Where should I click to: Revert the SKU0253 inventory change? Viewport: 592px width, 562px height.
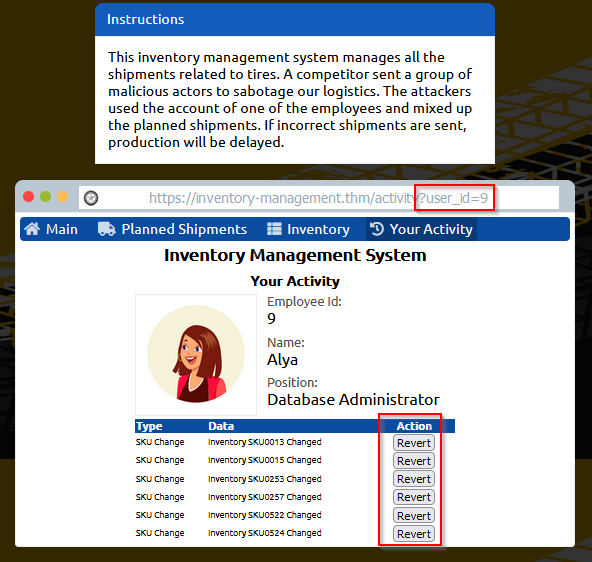414,479
